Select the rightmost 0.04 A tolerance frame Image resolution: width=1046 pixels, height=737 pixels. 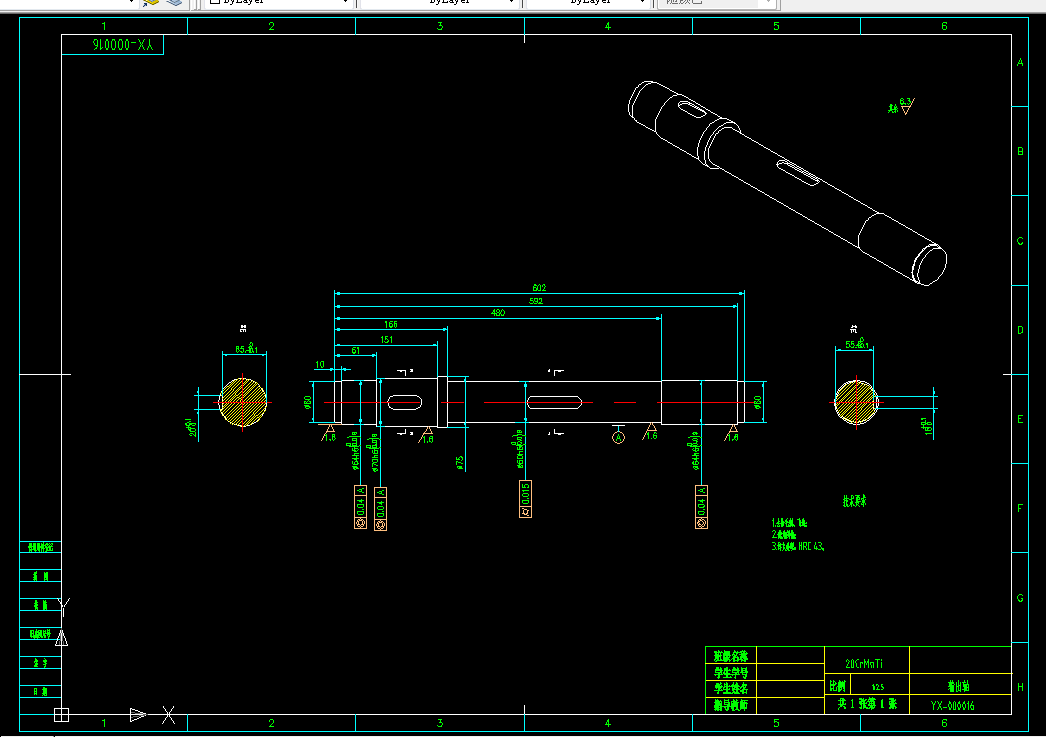point(701,507)
